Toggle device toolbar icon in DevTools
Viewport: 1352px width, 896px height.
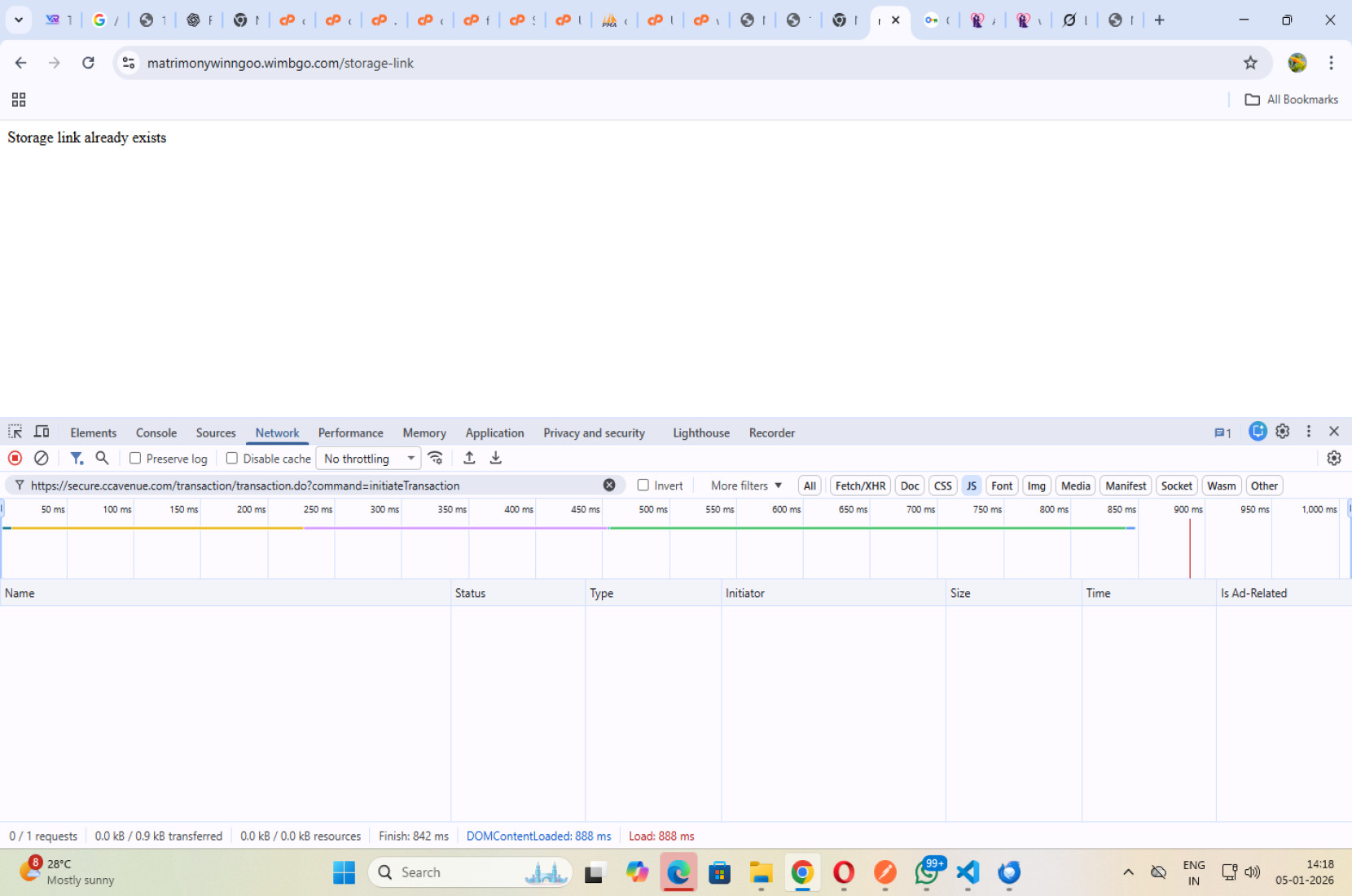coord(42,432)
